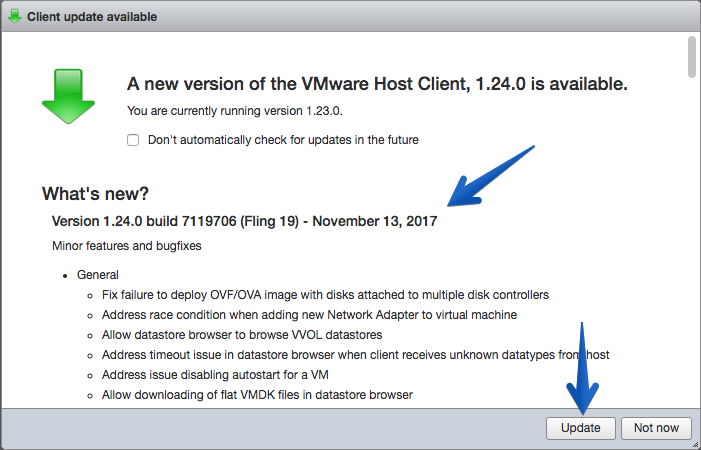Dismiss the dialog with Not now
Viewport: 701px width, 450px height.
[656, 428]
